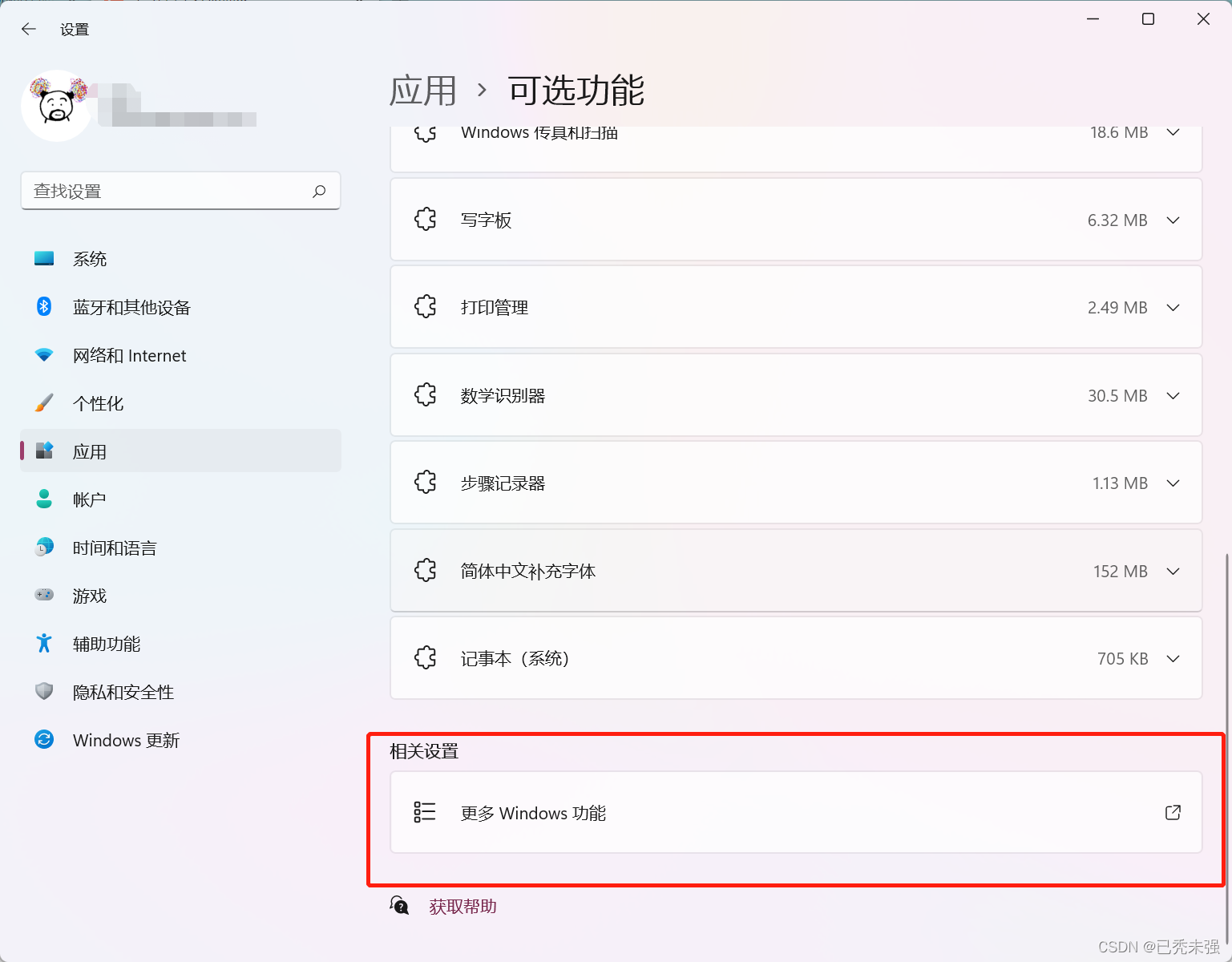Viewport: 1232px width, 962px height.
Task: Click the Bluetooth icon
Action: [x=44, y=306]
